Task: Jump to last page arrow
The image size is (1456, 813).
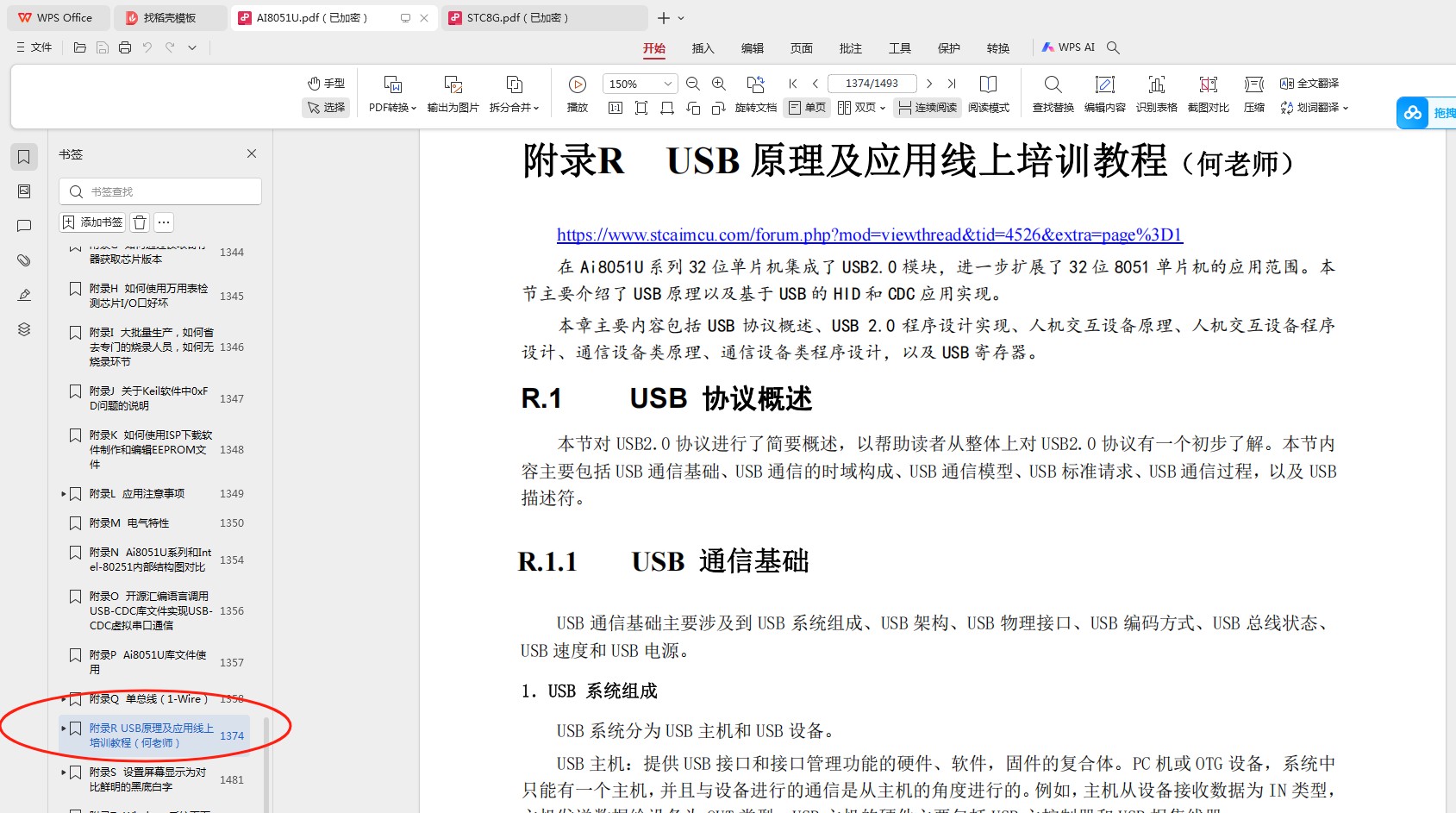Action: click(x=952, y=84)
